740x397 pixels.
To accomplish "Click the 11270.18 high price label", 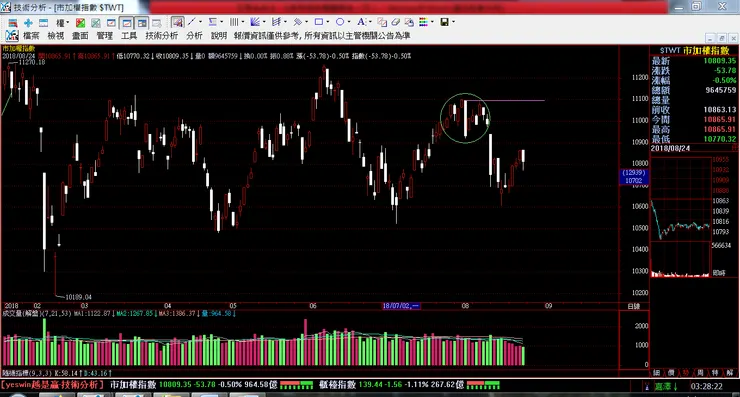I will [32, 62].
